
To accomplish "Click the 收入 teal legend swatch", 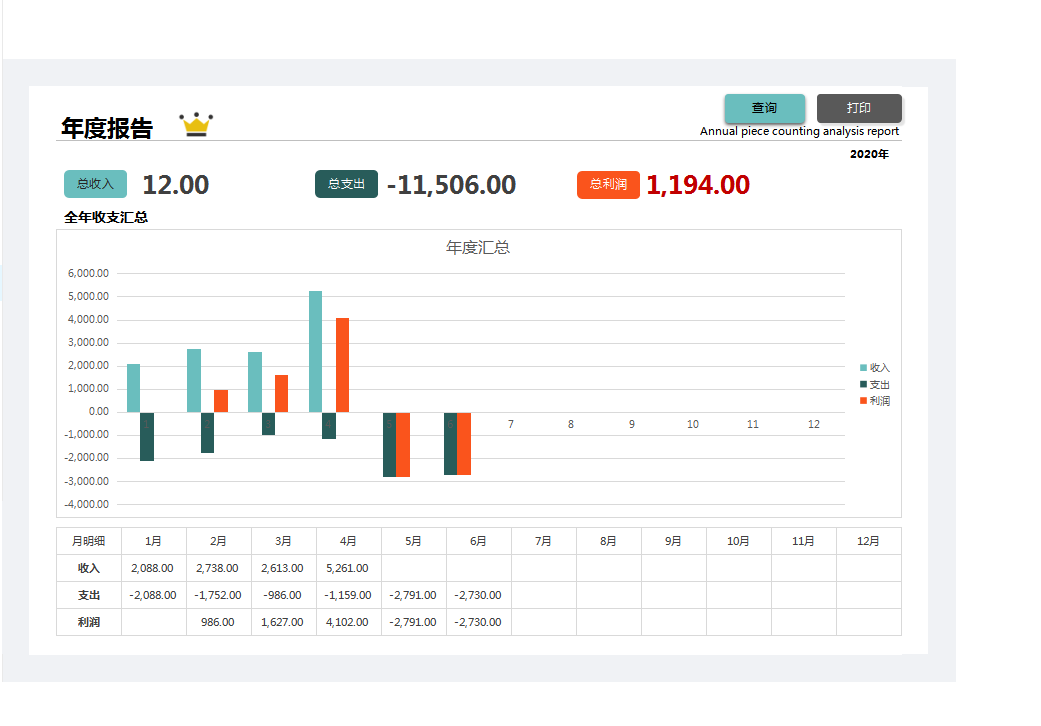I will tap(864, 368).
